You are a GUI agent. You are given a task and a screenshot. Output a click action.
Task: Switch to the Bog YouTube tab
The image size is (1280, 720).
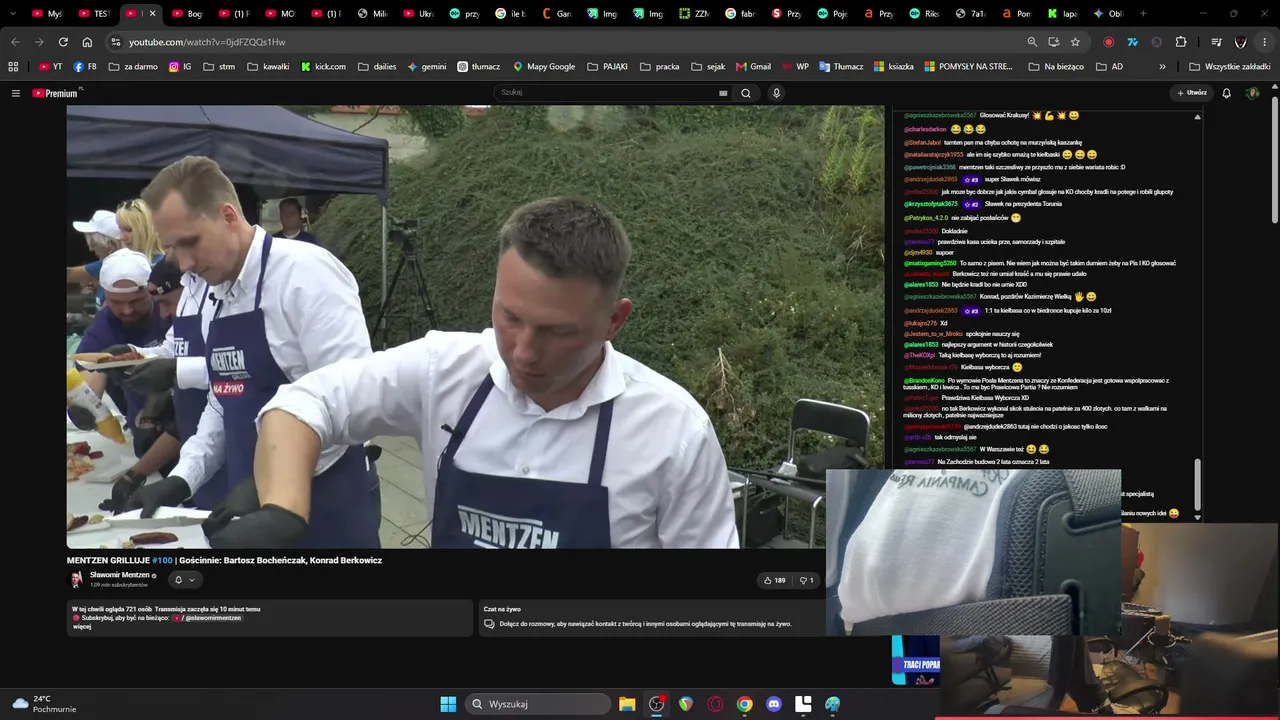coord(187,14)
